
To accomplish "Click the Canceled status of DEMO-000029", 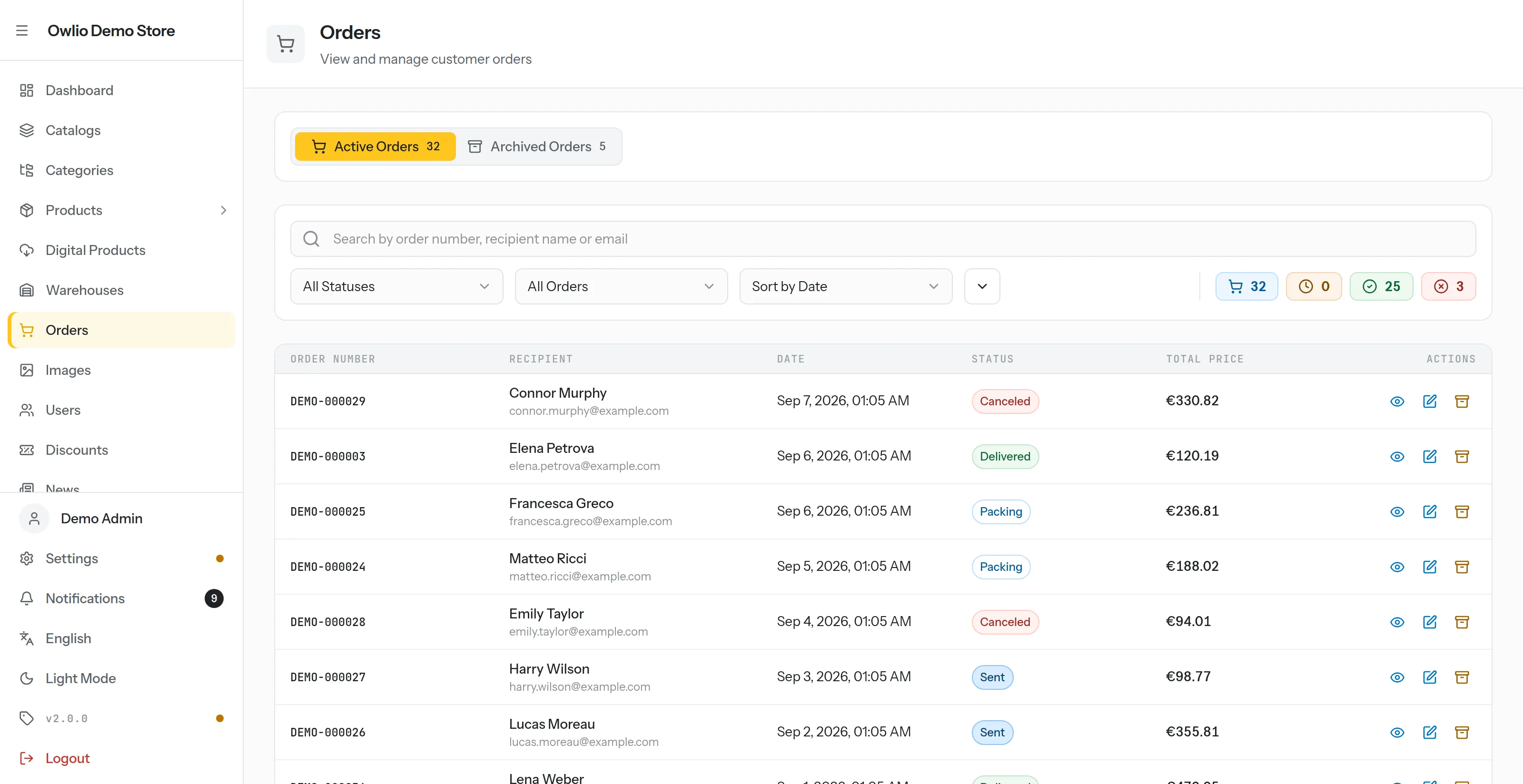I will (1005, 401).
